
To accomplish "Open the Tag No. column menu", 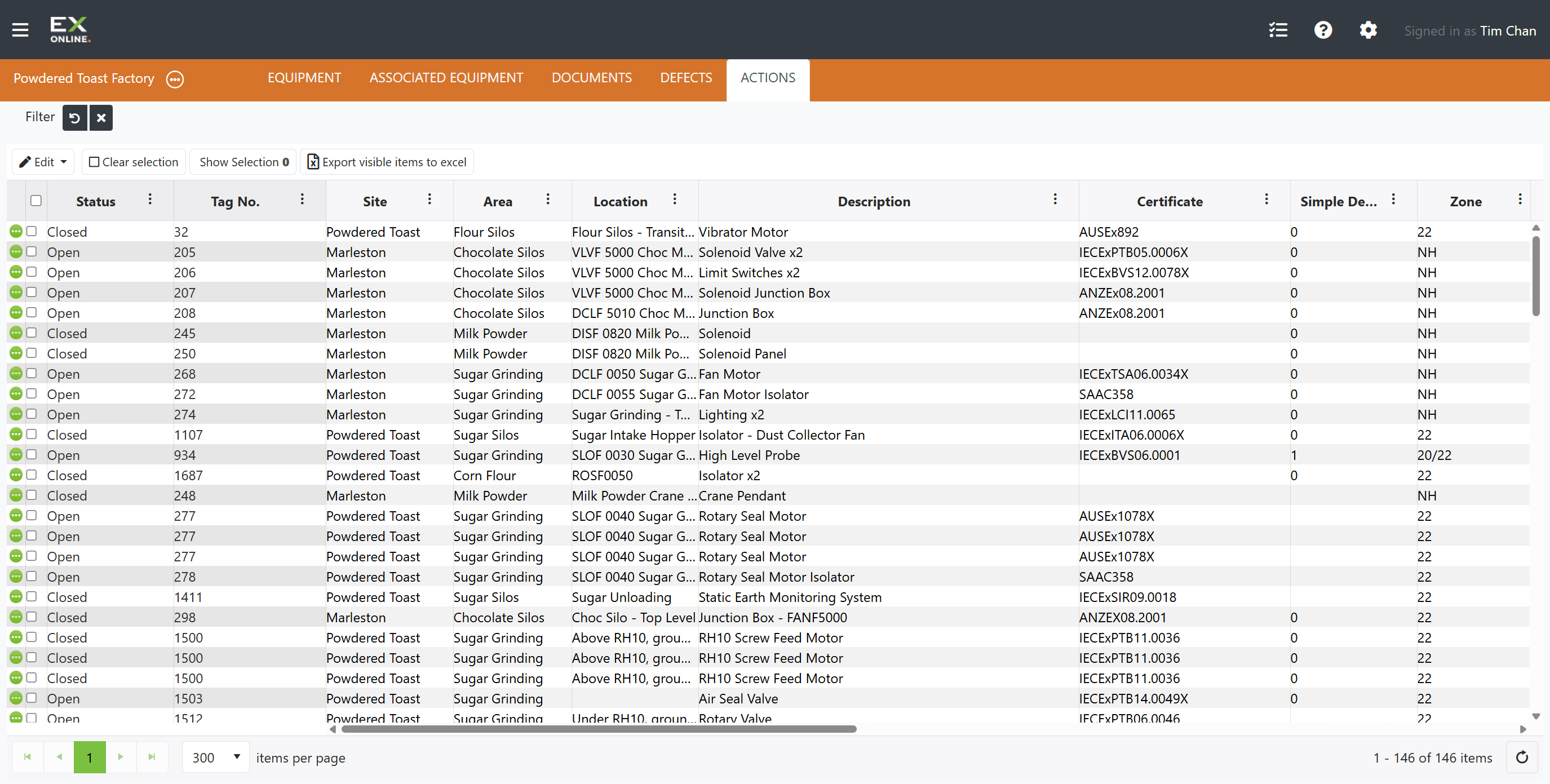I will click(x=302, y=199).
